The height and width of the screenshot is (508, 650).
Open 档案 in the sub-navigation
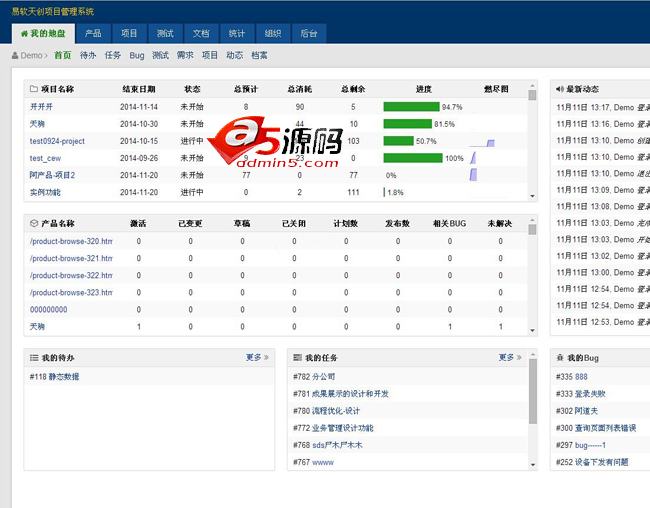(x=259, y=55)
